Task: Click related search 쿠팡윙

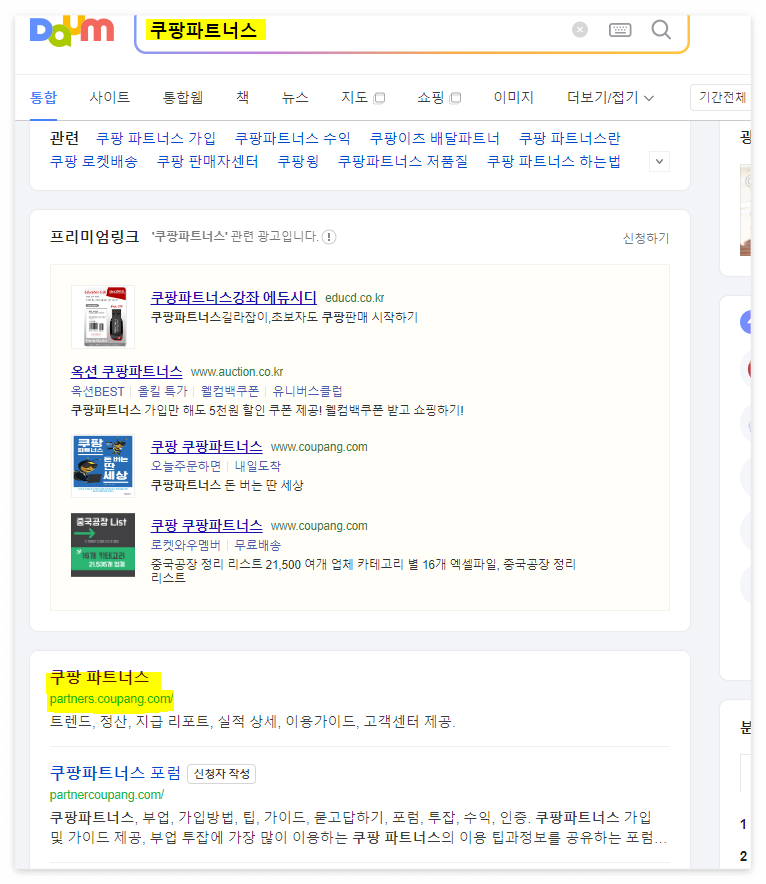Action: pyautogui.click(x=298, y=162)
